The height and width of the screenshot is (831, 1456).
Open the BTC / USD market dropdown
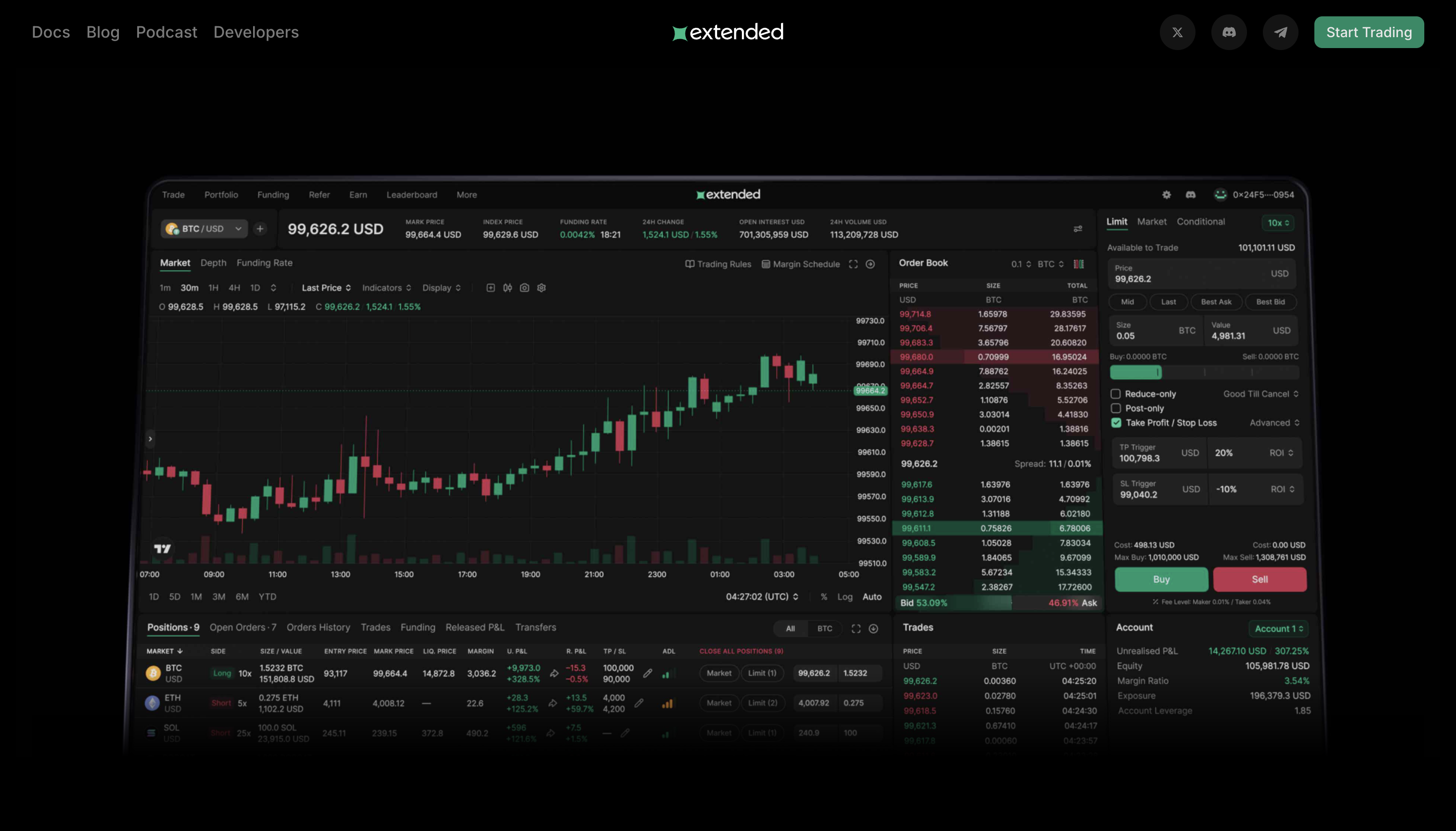pyautogui.click(x=204, y=229)
